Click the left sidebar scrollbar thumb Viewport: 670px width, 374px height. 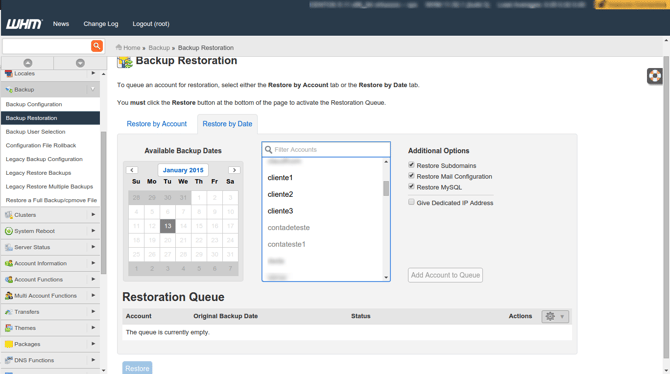coord(103,203)
